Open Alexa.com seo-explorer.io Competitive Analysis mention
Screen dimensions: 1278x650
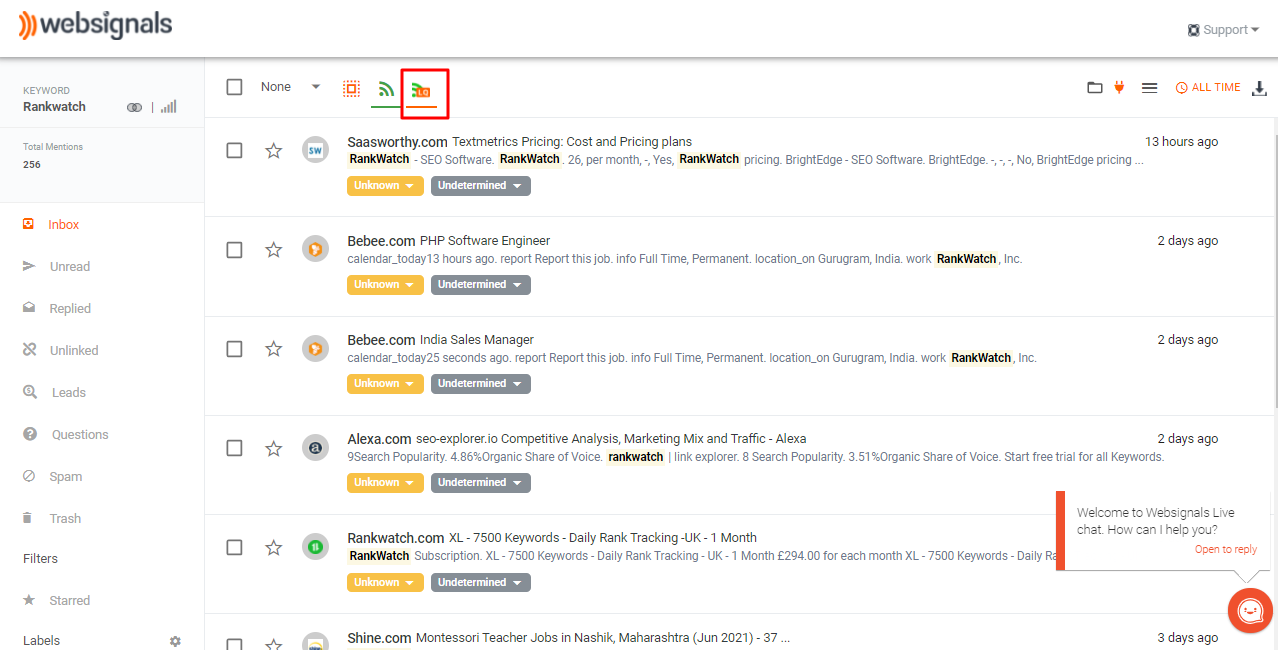576,438
